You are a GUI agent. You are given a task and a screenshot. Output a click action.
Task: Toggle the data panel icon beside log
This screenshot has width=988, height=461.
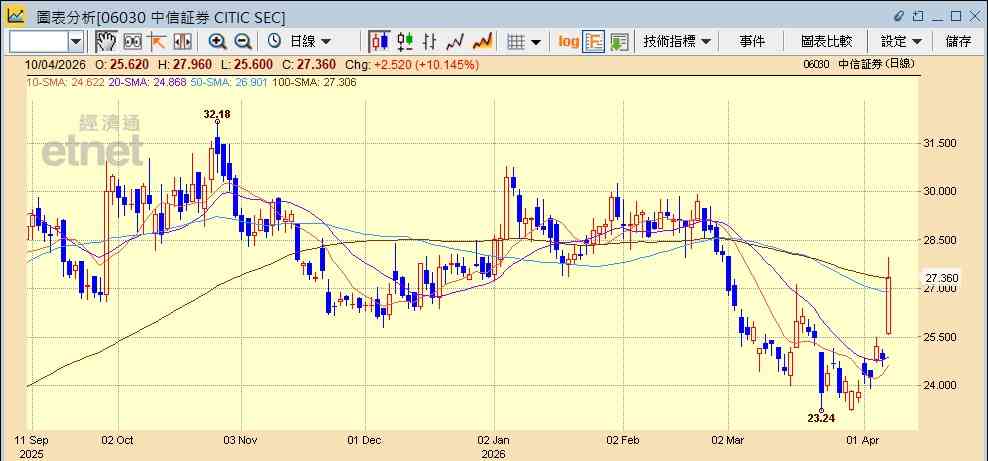594,42
